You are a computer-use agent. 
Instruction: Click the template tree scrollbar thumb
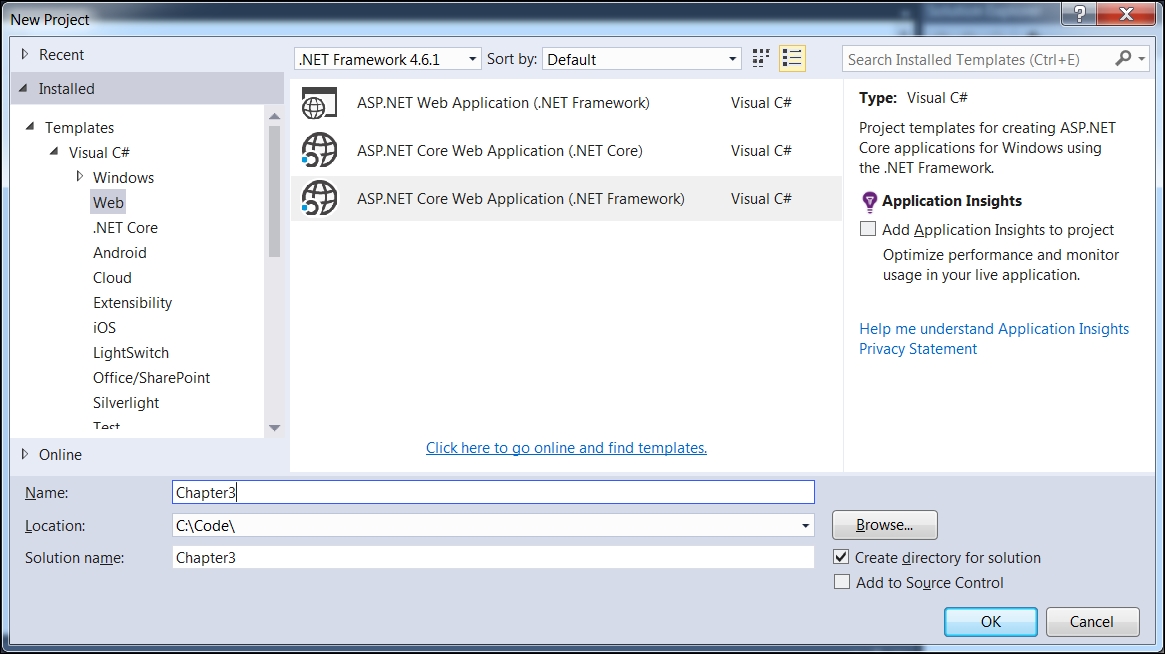click(274, 192)
